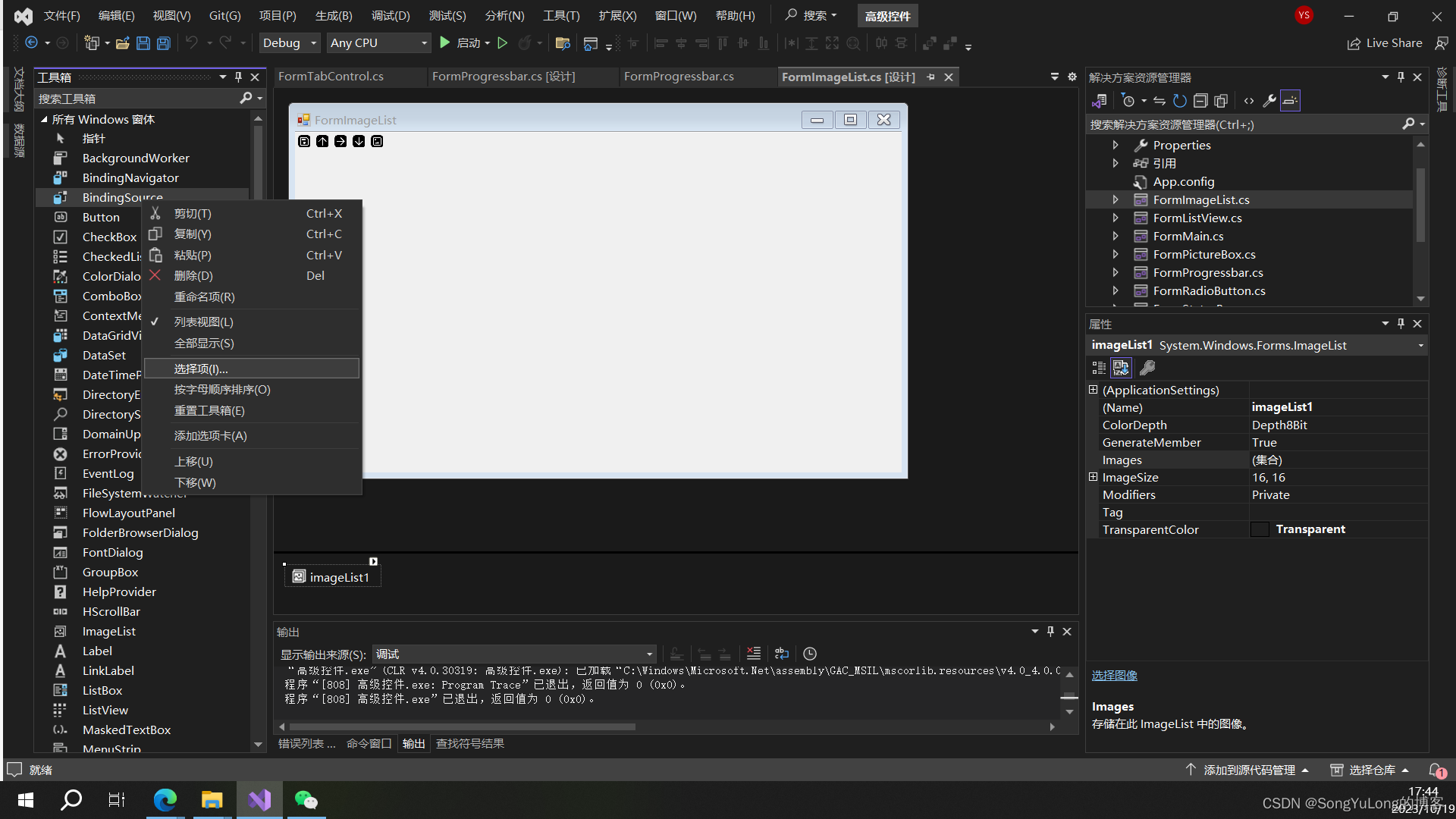Select 选择项(I) from context menu

pyautogui.click(x=200, y=368)
